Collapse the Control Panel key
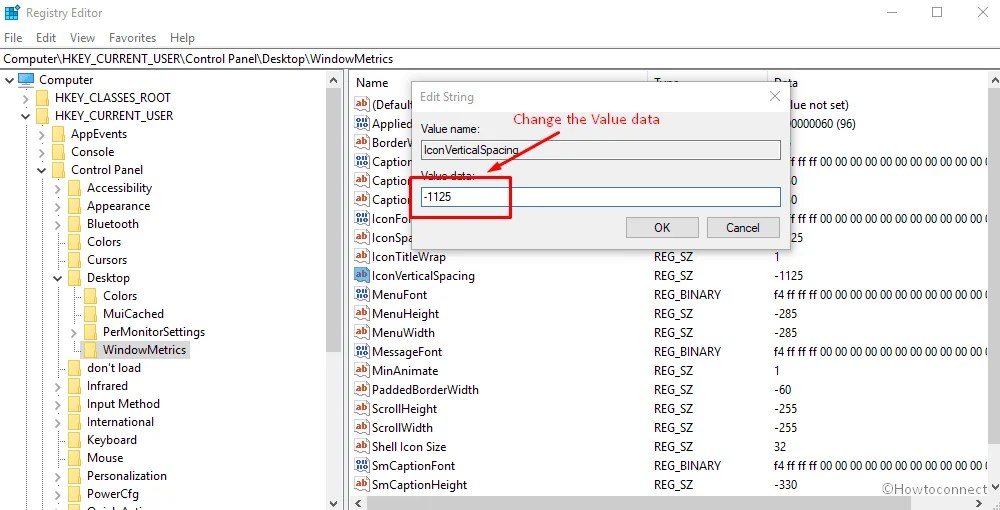Viewport: 1000px width, 510px height. pyautogui.click(x=41, y=170)
